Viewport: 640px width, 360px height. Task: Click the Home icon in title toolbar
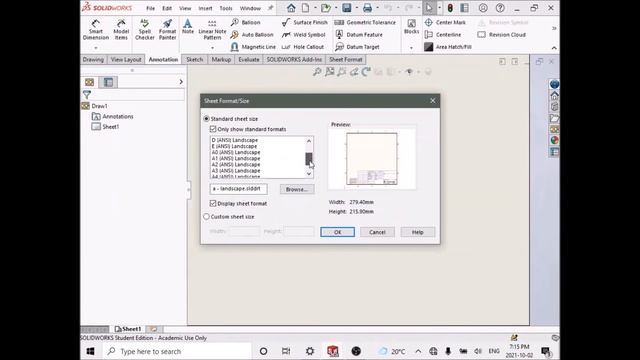click(x=291, y=8)
